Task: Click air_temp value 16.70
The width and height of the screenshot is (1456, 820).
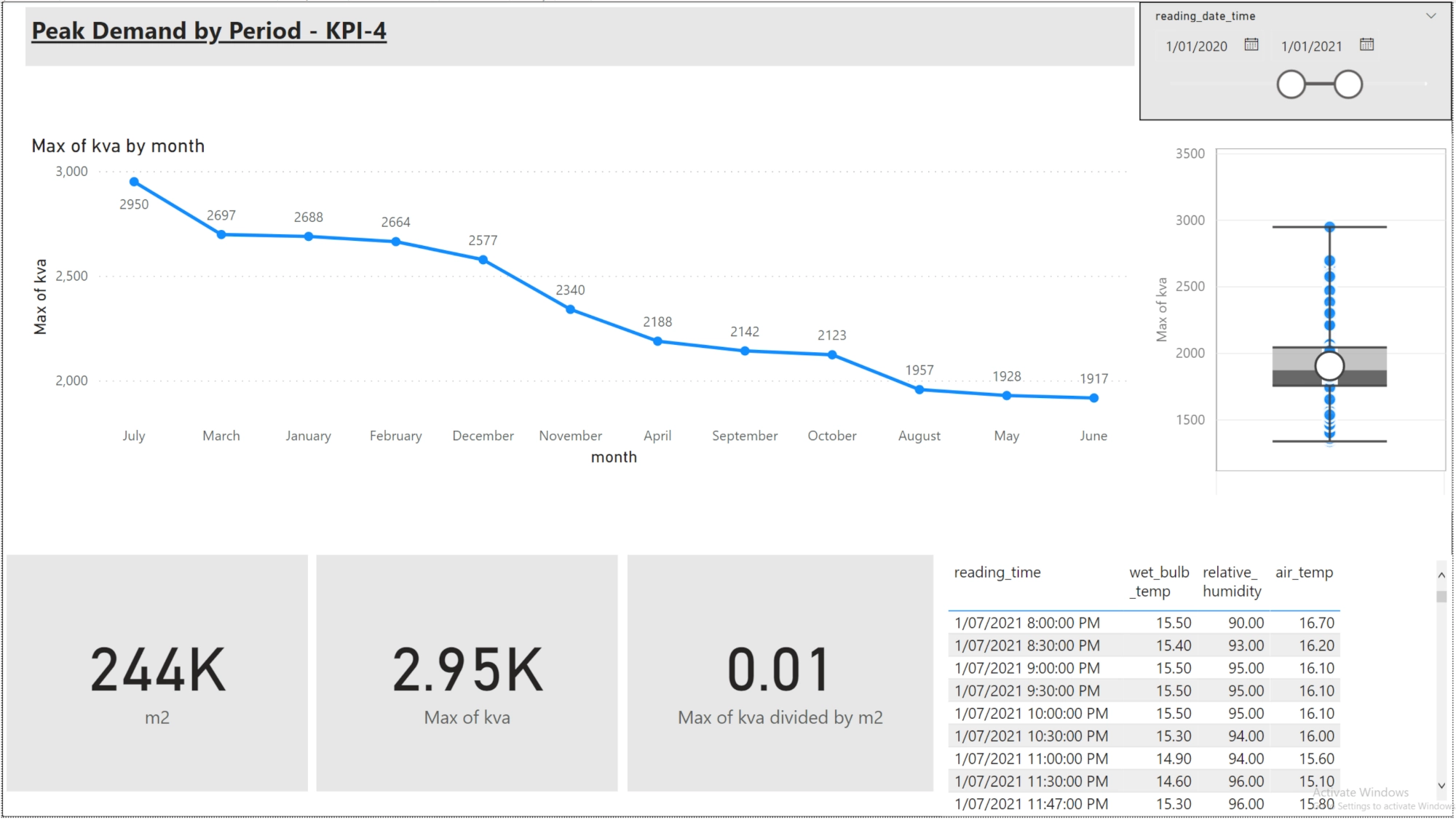Action: [1317, 623]
